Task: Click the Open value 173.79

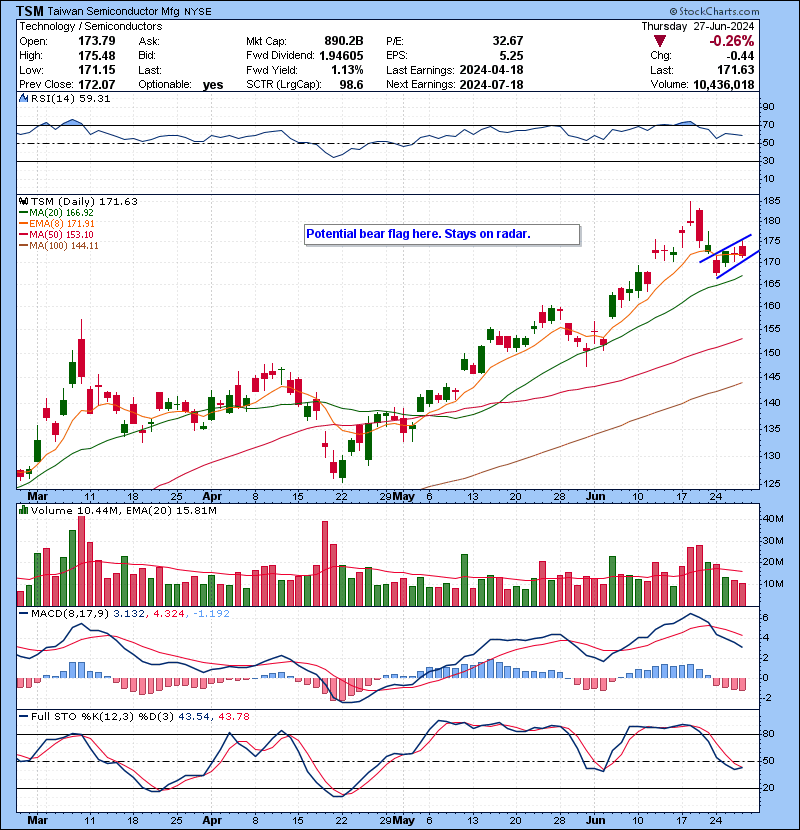Action: (97, 41)
